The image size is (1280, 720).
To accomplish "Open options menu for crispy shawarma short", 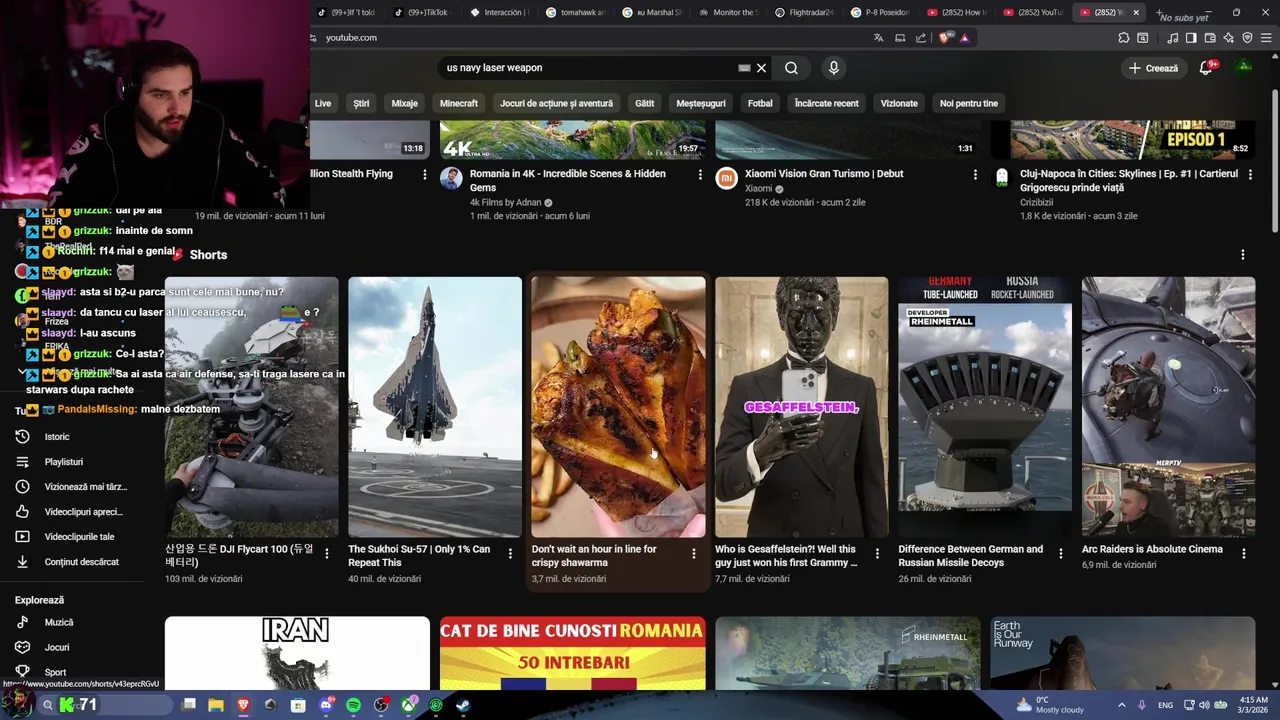I will click(x=694, y=553).
